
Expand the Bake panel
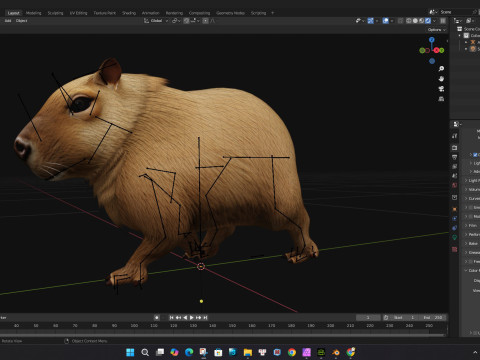[x=466, y=243]
